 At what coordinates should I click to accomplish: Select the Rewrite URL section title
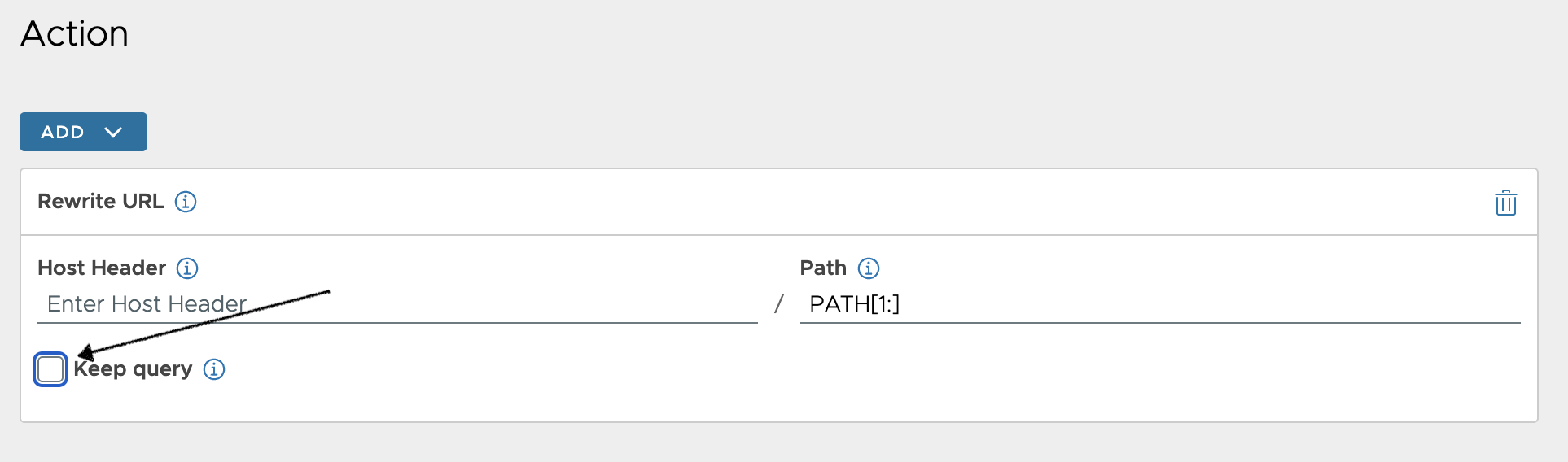[101, 202]
